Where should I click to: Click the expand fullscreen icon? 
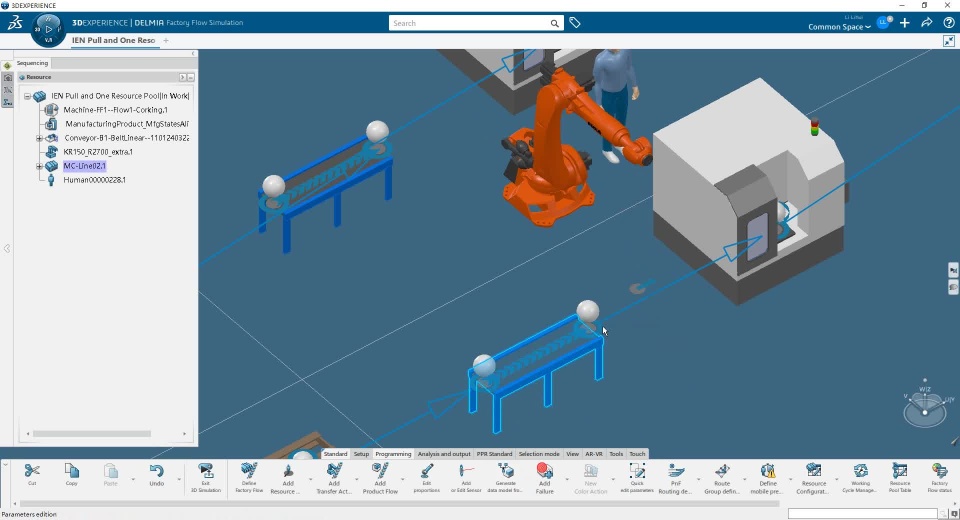948,41
